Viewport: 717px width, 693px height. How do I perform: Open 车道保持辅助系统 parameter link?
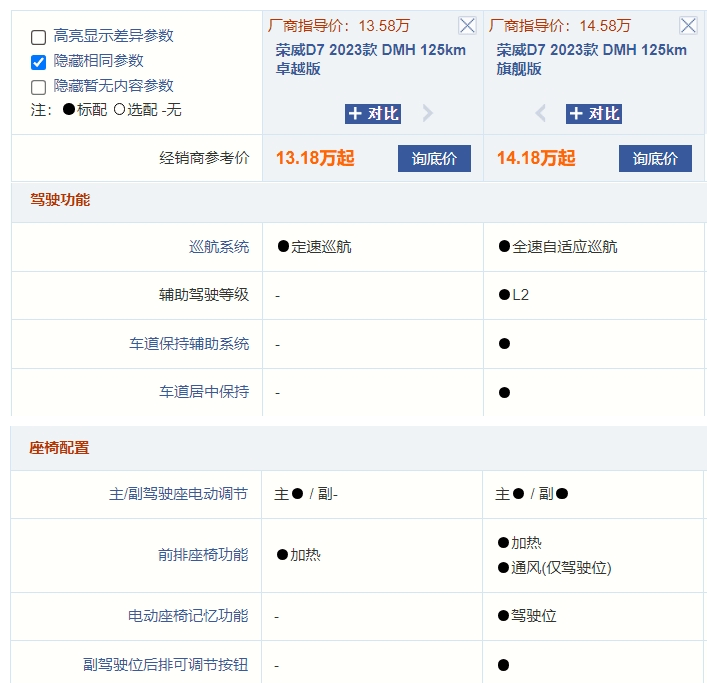[x=189, y=344]
